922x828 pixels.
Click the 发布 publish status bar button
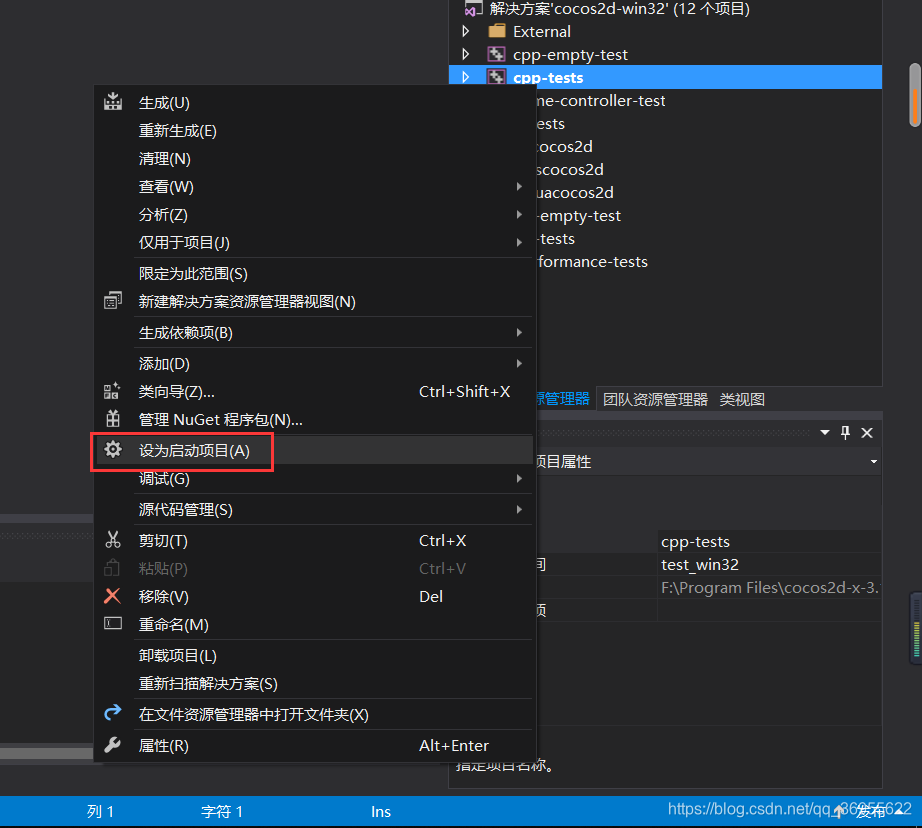[867, 812]
